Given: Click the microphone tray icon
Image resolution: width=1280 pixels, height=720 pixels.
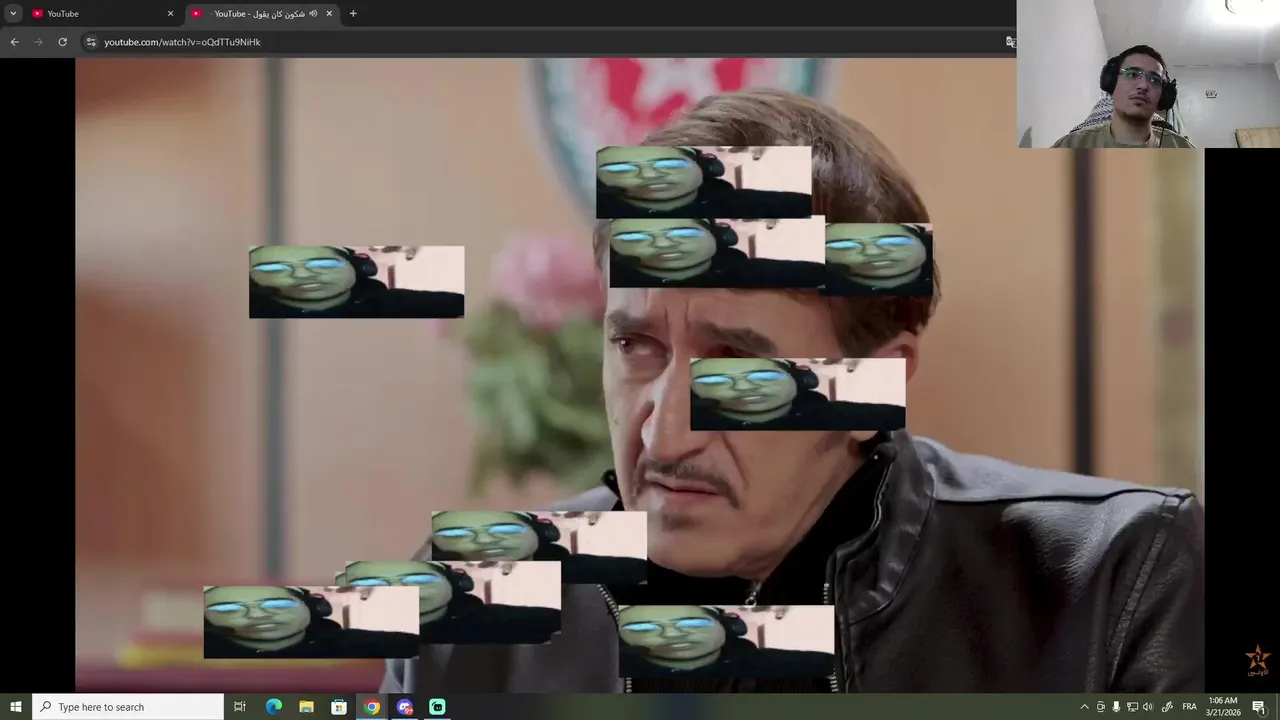Looking at the screenshot, I should [1116, 707].
